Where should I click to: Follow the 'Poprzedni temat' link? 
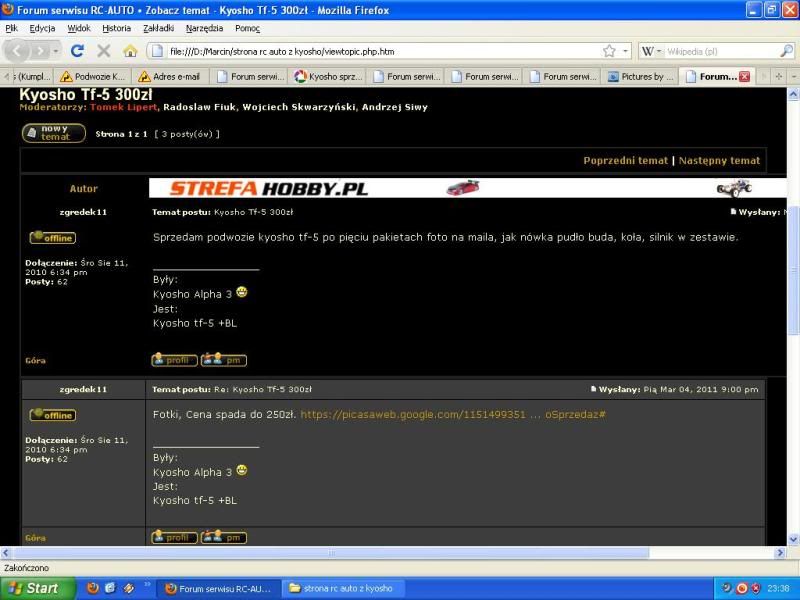point(625,160)
